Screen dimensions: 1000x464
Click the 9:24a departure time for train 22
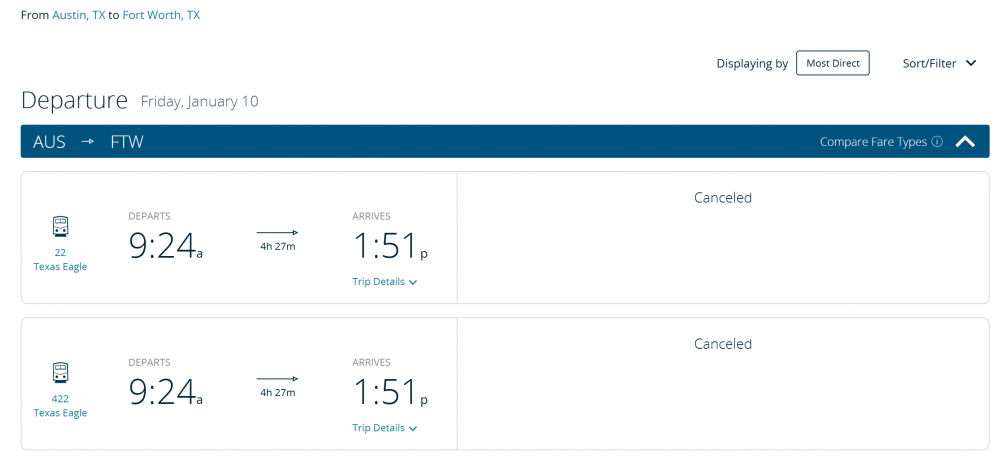pyautogui.click(x=165, y=245)
